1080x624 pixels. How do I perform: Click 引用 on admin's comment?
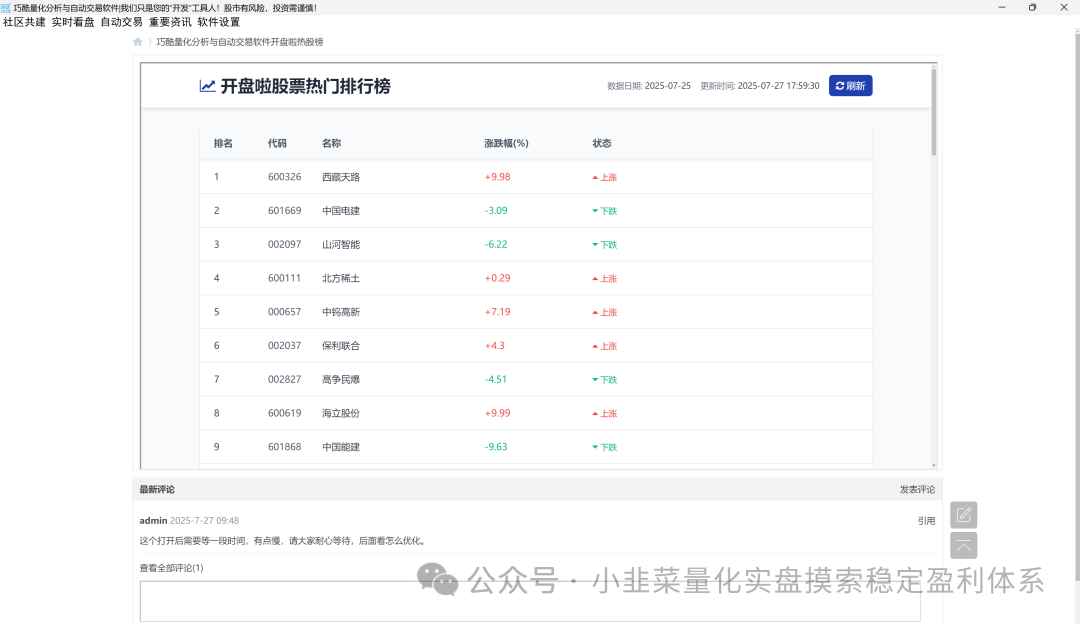(x=926, y=521)
